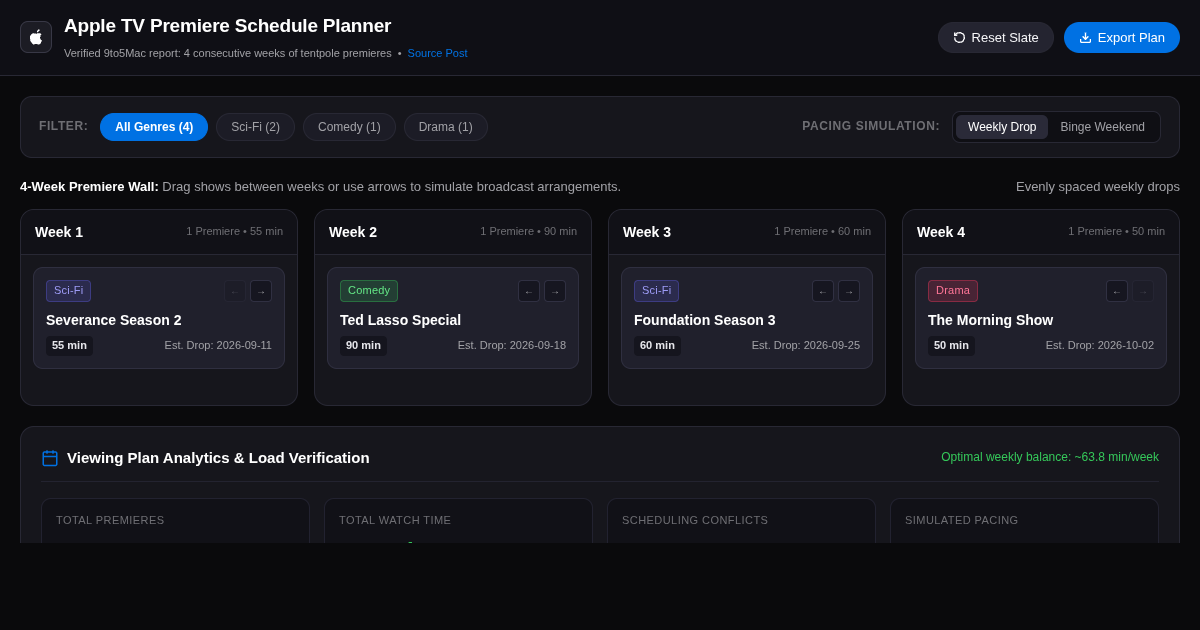This screenshot has height=630, width=1200.
Task: Click the left arrow on Severance Season 2
Action: [x=235, y=291]
